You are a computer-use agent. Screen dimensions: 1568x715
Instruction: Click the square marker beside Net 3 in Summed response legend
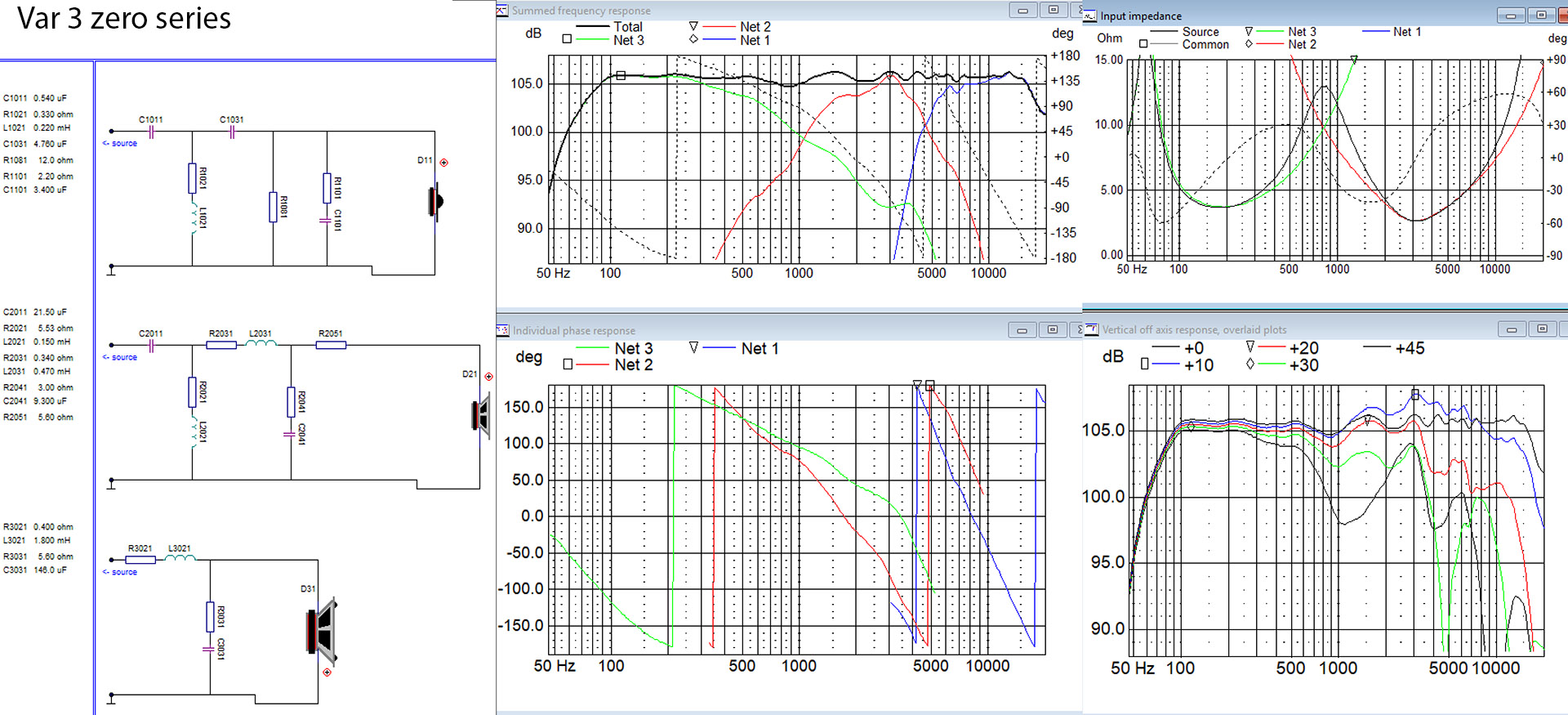pyautogui.click(x=567, y=39)
